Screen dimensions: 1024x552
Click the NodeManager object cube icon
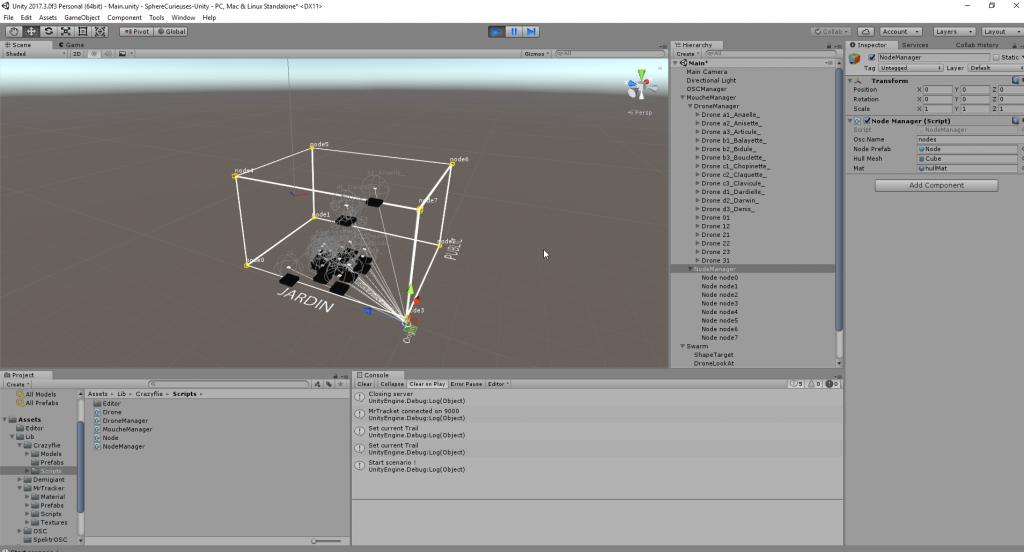[x=855, y=59]
